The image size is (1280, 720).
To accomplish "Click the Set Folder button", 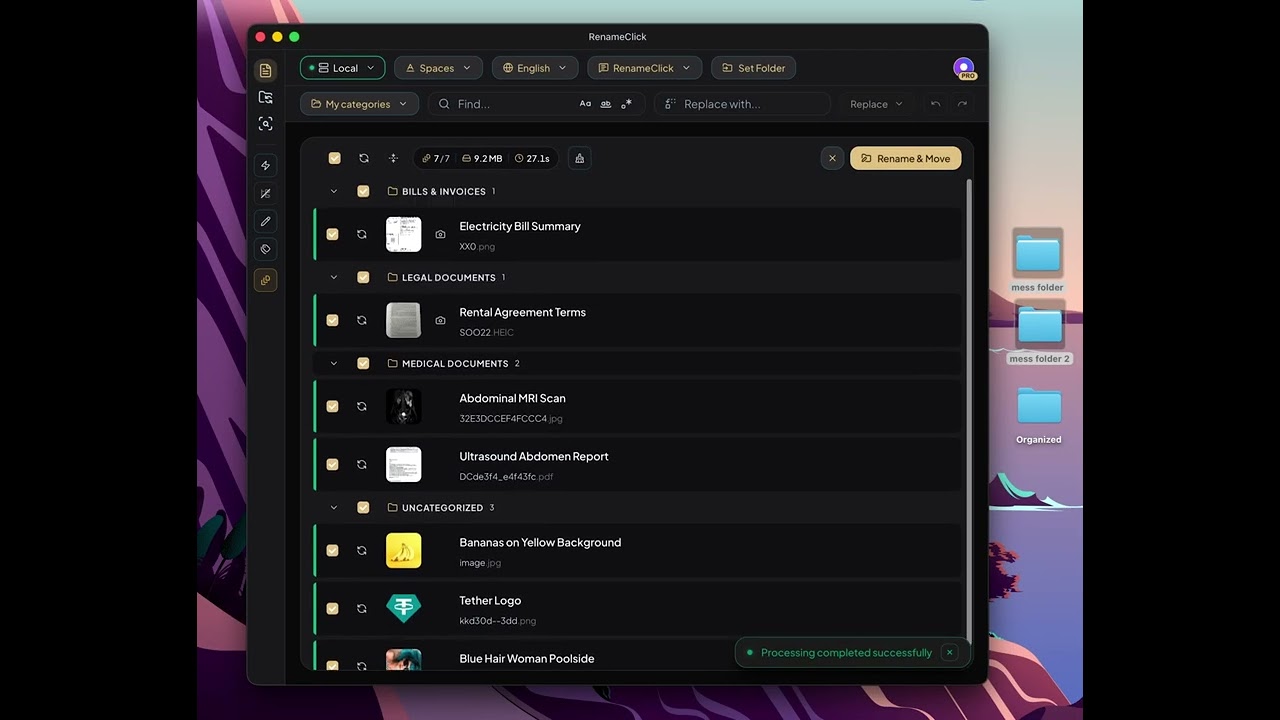I will coord(754,68).
